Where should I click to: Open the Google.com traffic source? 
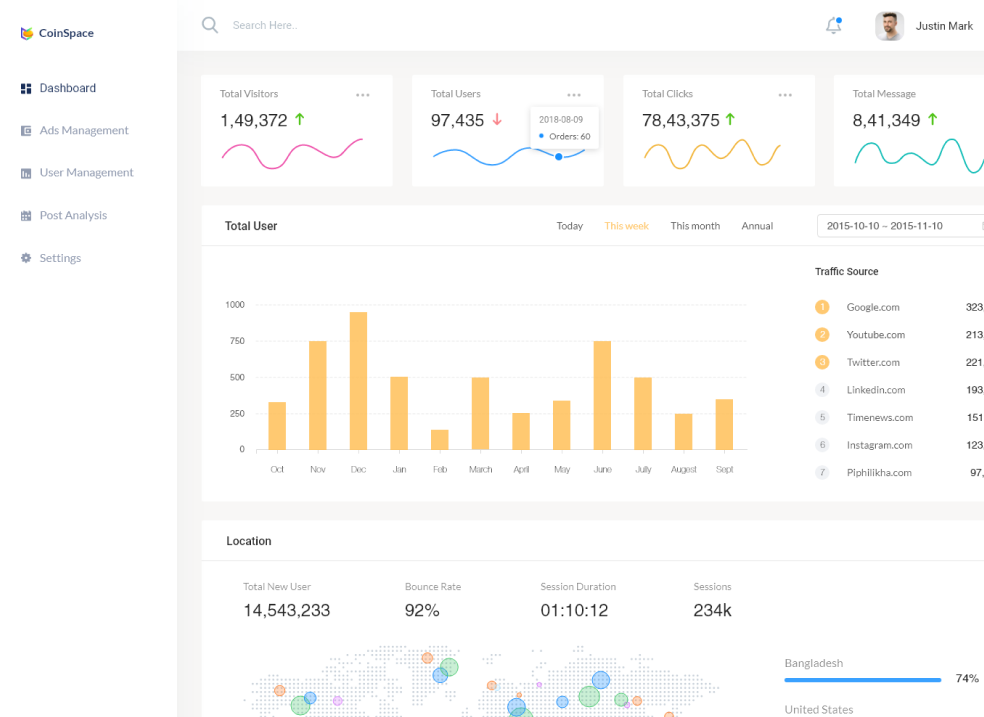pos(873,307)
